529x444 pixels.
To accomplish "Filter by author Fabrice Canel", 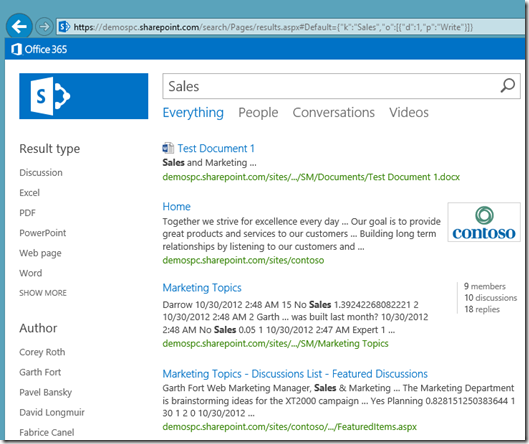I will (x=47, y=432).
